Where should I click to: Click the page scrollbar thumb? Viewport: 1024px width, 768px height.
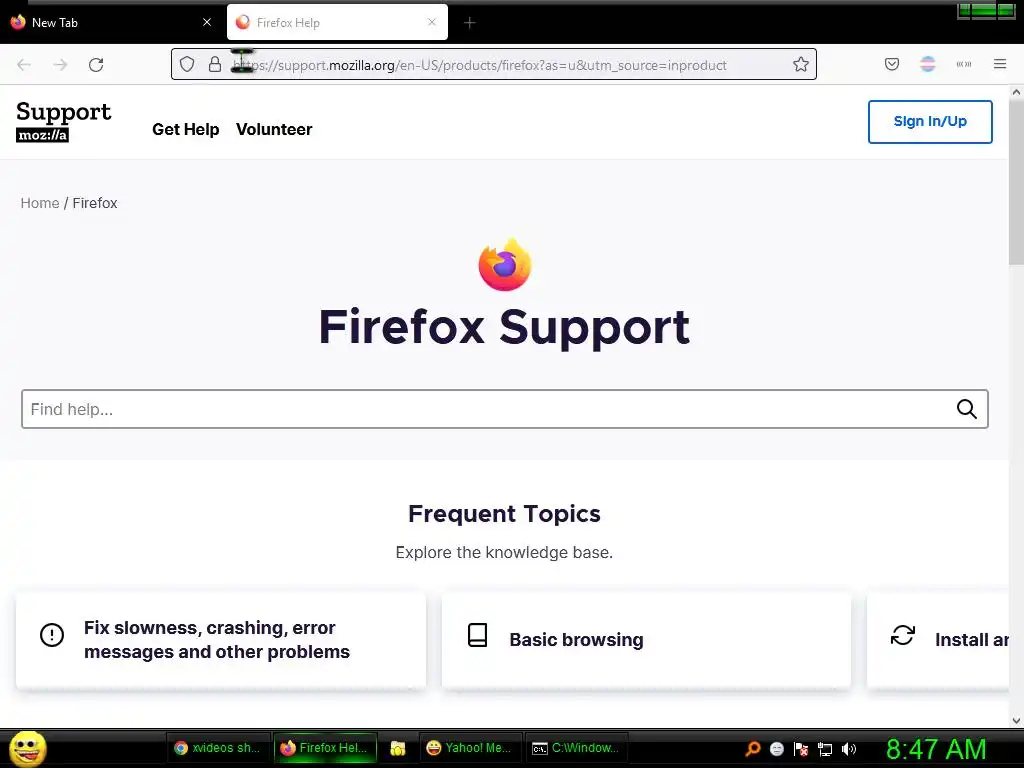pyautogui.click(x=1016, y=183)
